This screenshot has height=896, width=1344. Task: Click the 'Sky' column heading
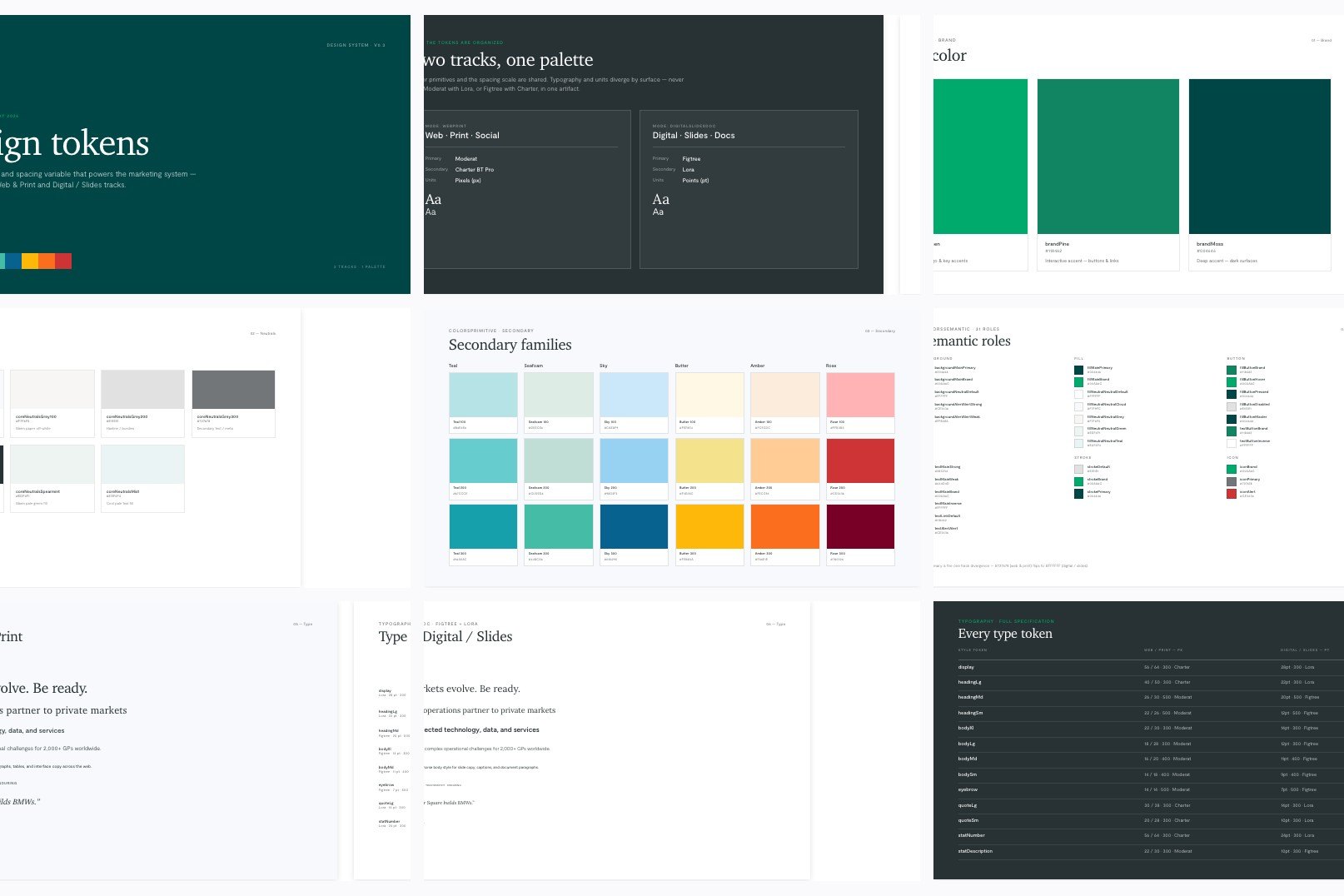pyautogui.click(x=604, y=366)
